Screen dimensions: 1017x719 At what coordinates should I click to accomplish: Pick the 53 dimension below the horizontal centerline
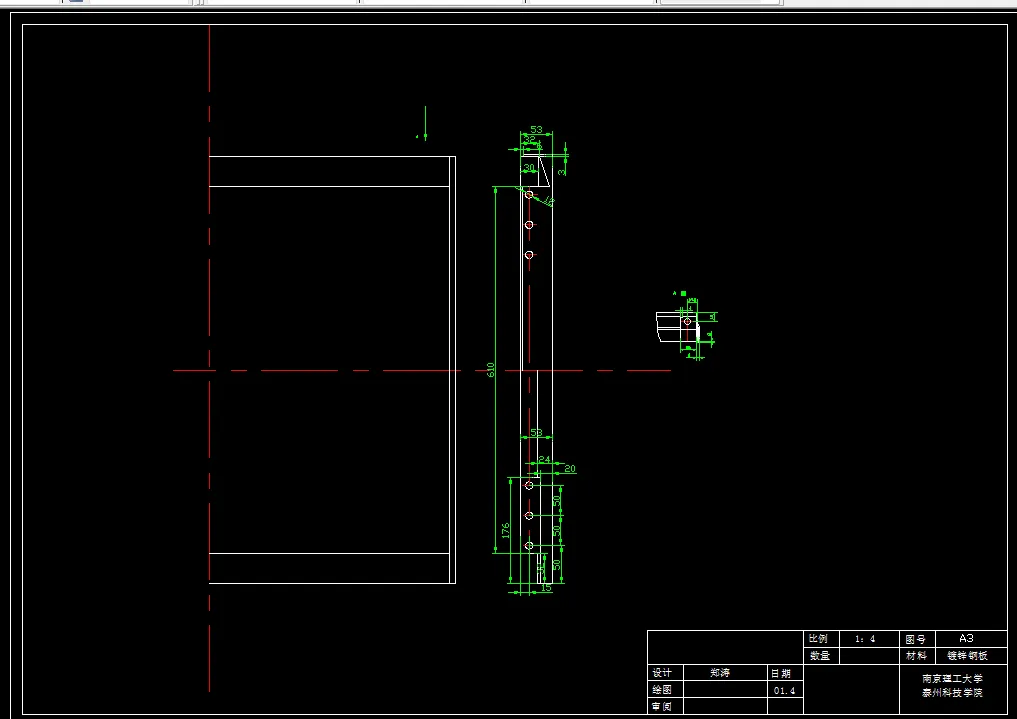point(536,432)
